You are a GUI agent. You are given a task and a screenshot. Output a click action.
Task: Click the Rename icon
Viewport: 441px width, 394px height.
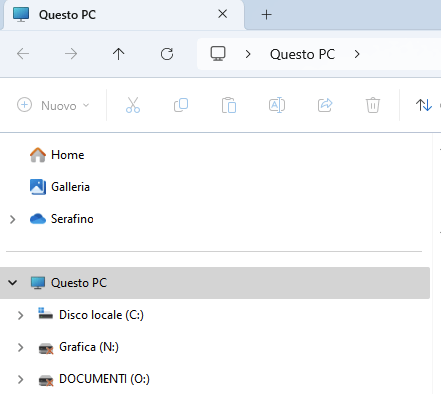pos(277,105)
